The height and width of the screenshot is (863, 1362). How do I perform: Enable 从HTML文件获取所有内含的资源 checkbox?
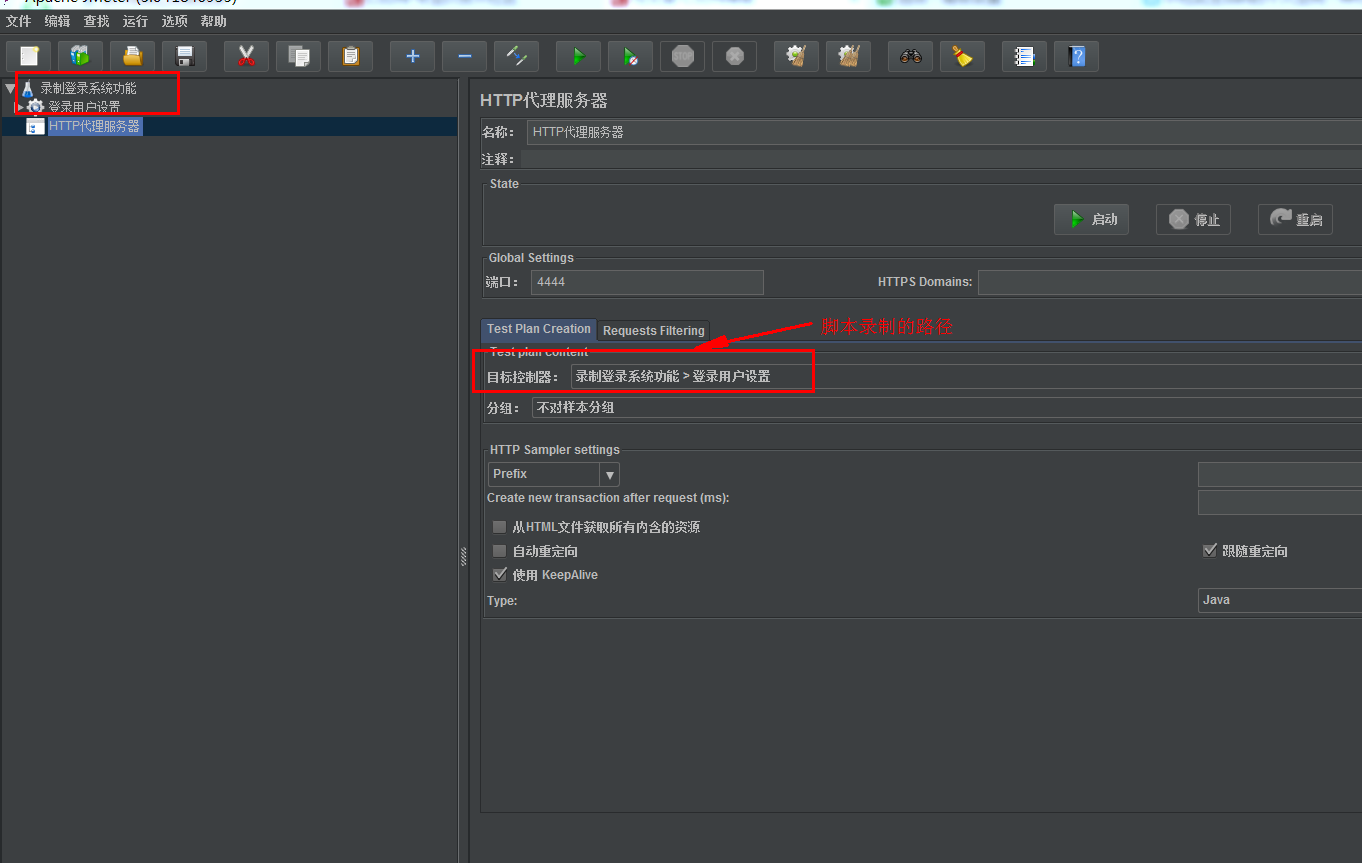(500, 527)
